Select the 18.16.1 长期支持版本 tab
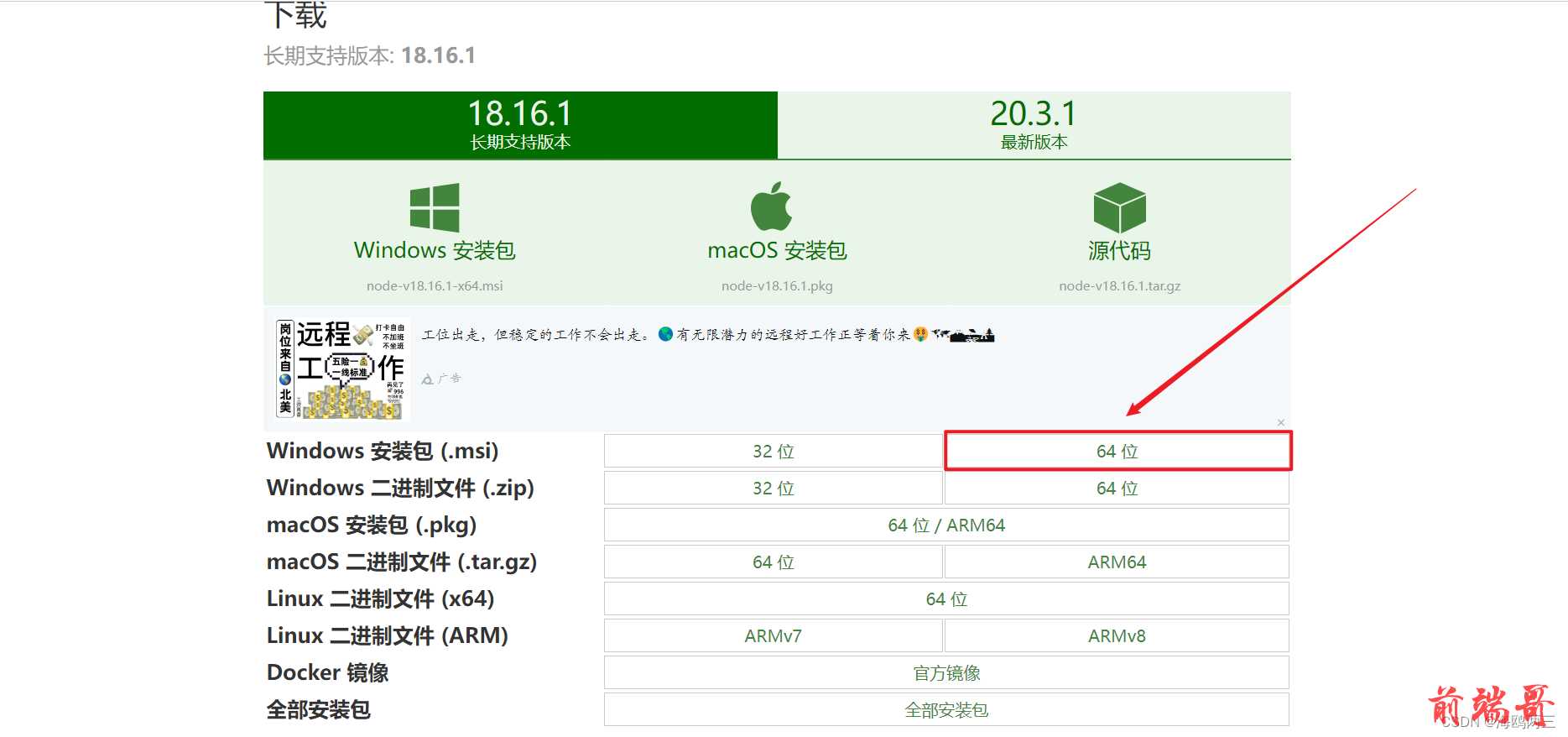This screenshot has height=737, width=1568. (x=520, y=125)
